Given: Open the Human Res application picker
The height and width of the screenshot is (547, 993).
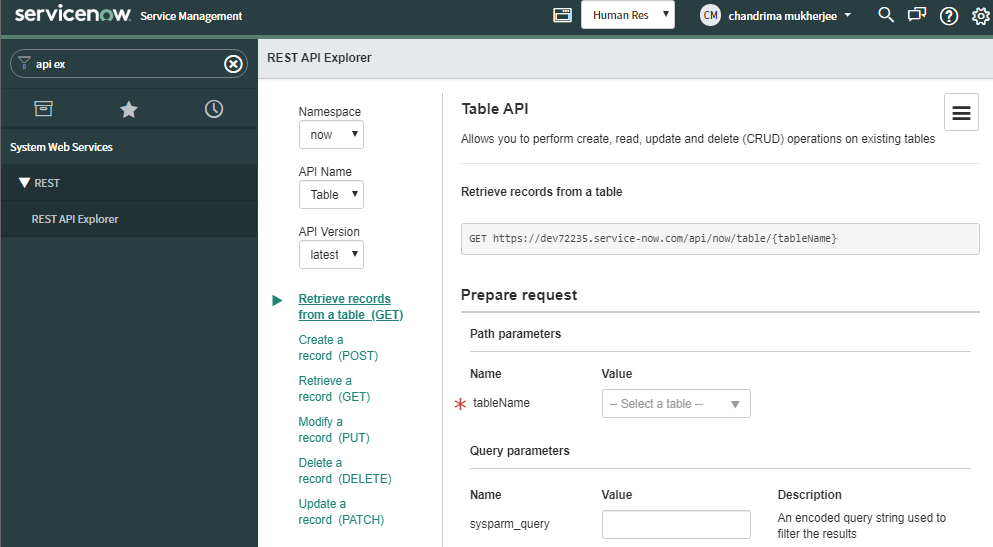Looking at the screenshot, I should 627,15.
